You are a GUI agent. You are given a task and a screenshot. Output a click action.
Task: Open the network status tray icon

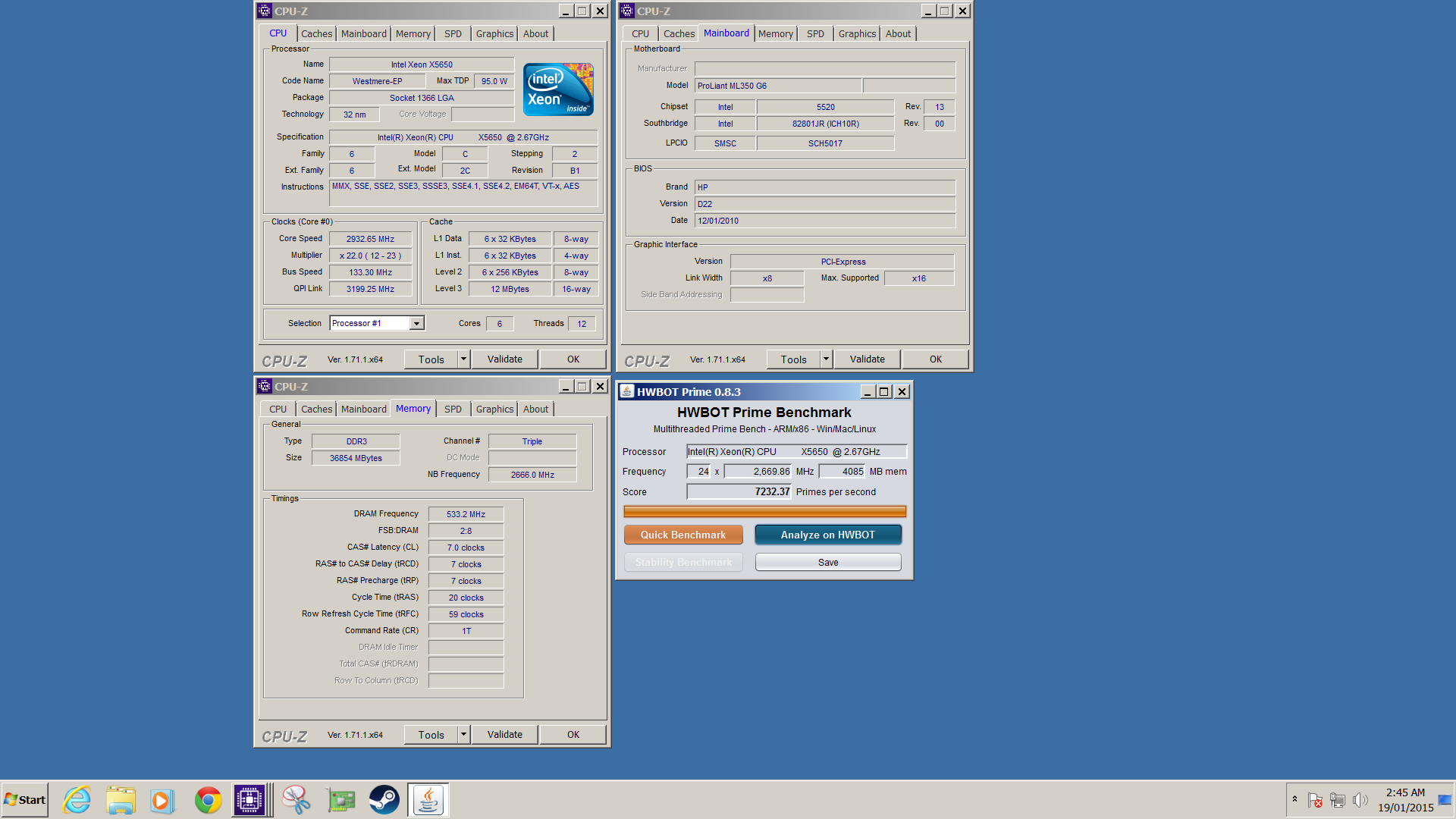pyautogui.click(x=1338, y=800)
